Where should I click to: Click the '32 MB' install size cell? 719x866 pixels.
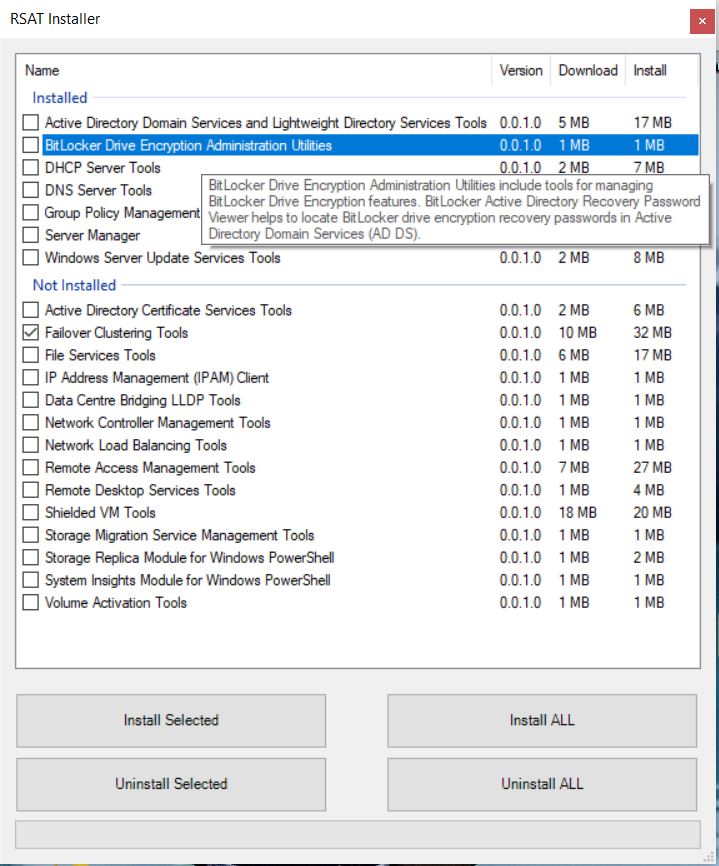click(x=652, y=332)
